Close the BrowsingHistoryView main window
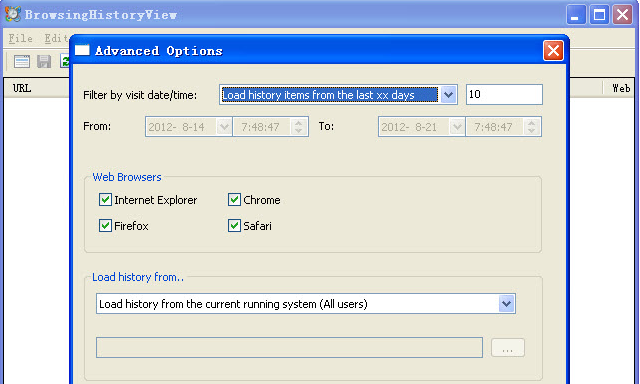Viewport: 640px width, 384px height. pyautogui.click(x=622, y=15)
